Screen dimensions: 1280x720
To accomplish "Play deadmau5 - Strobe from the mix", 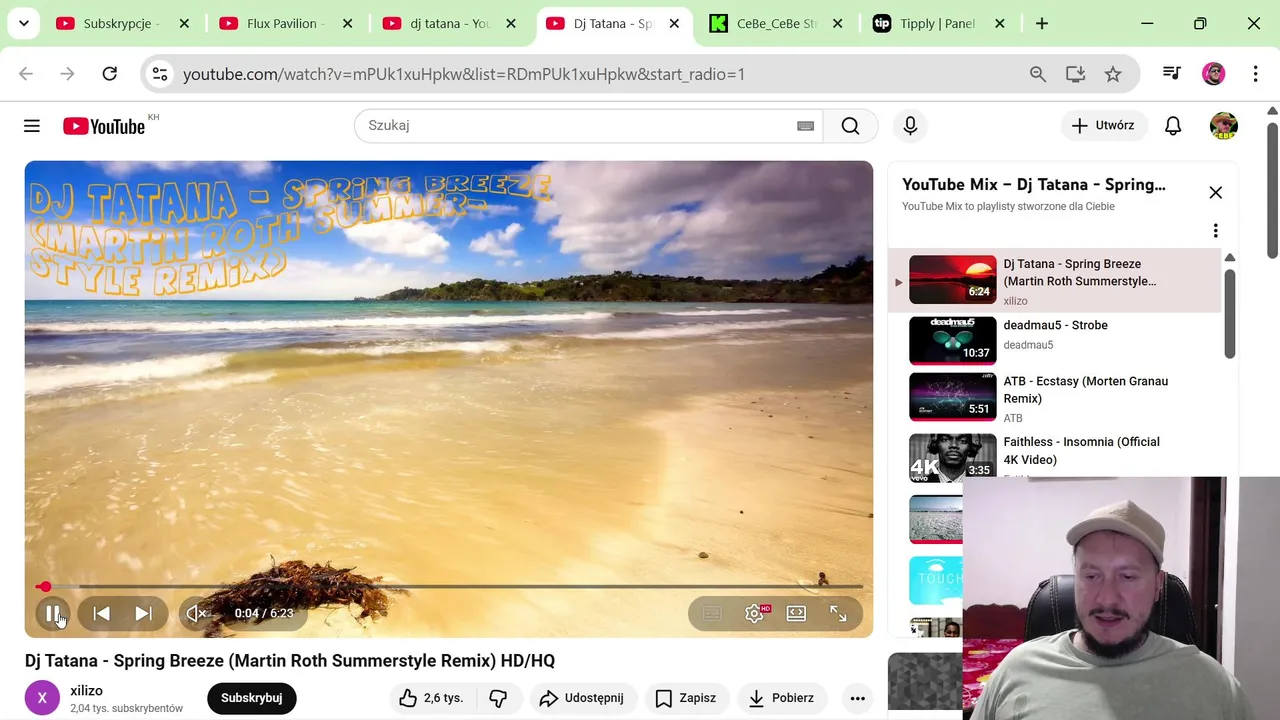I will (x=1055, y=340).
